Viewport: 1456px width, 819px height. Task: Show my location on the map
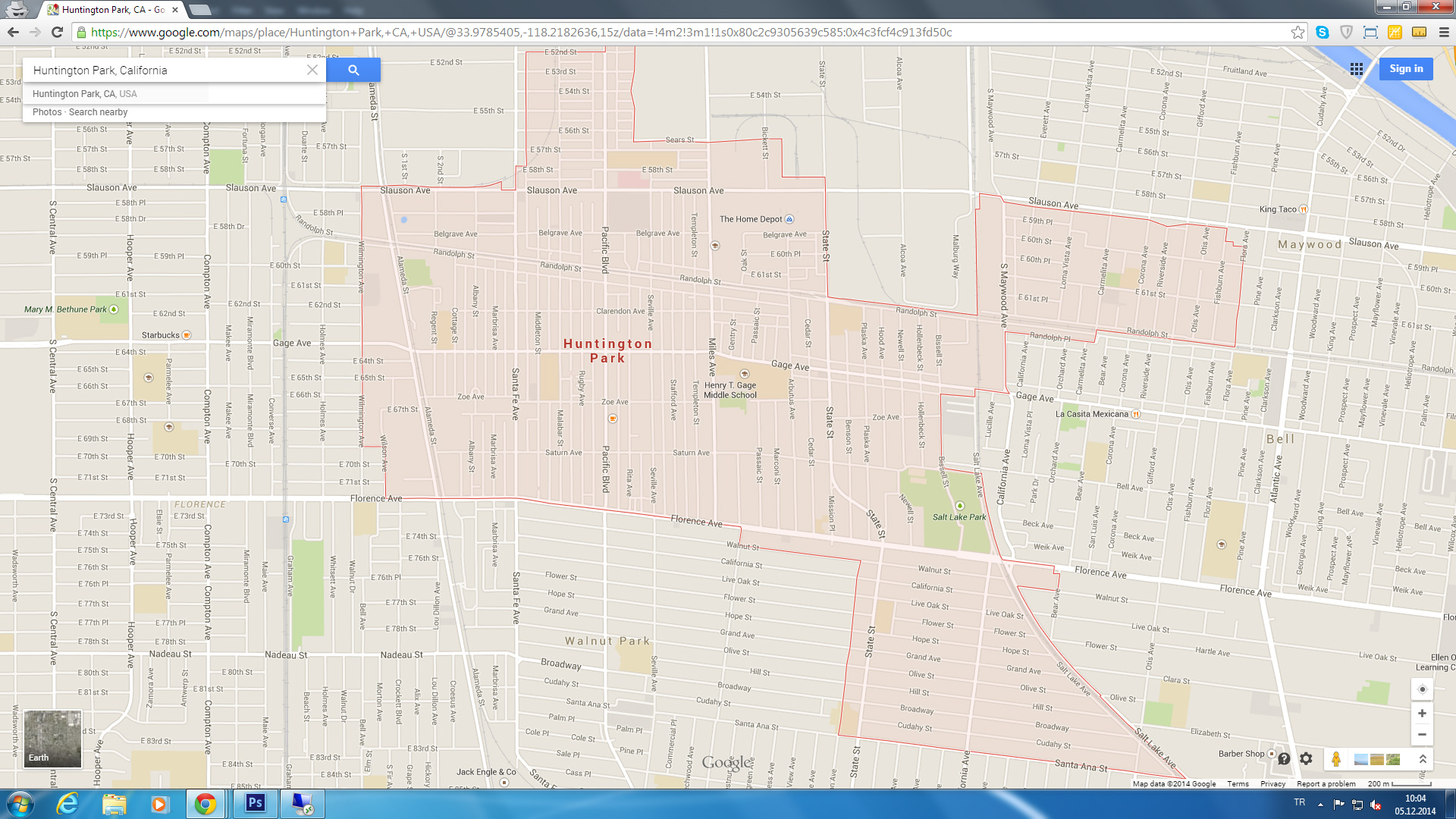(x=1422, y=689)
